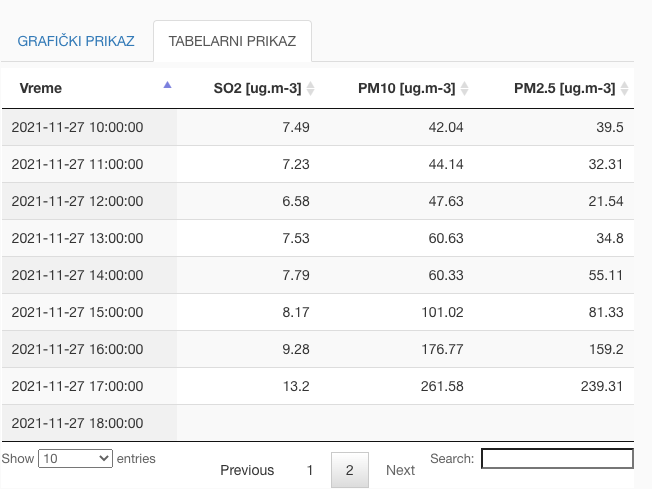Click the PM2.5 [ug.m-3] header label

tap(564, 88)
